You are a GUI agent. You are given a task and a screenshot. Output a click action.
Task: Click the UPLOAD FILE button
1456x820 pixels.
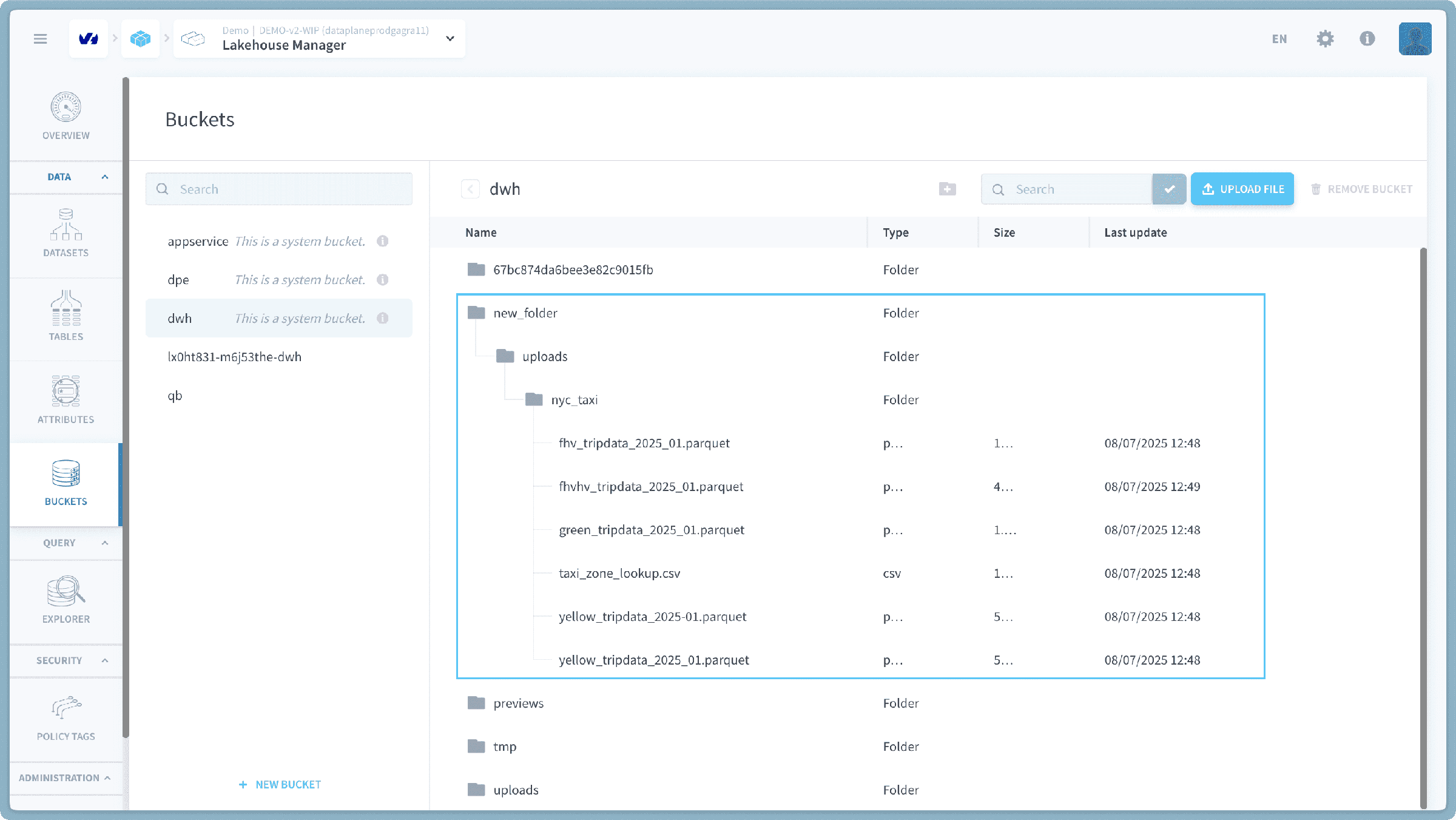tap(1242, 189)
